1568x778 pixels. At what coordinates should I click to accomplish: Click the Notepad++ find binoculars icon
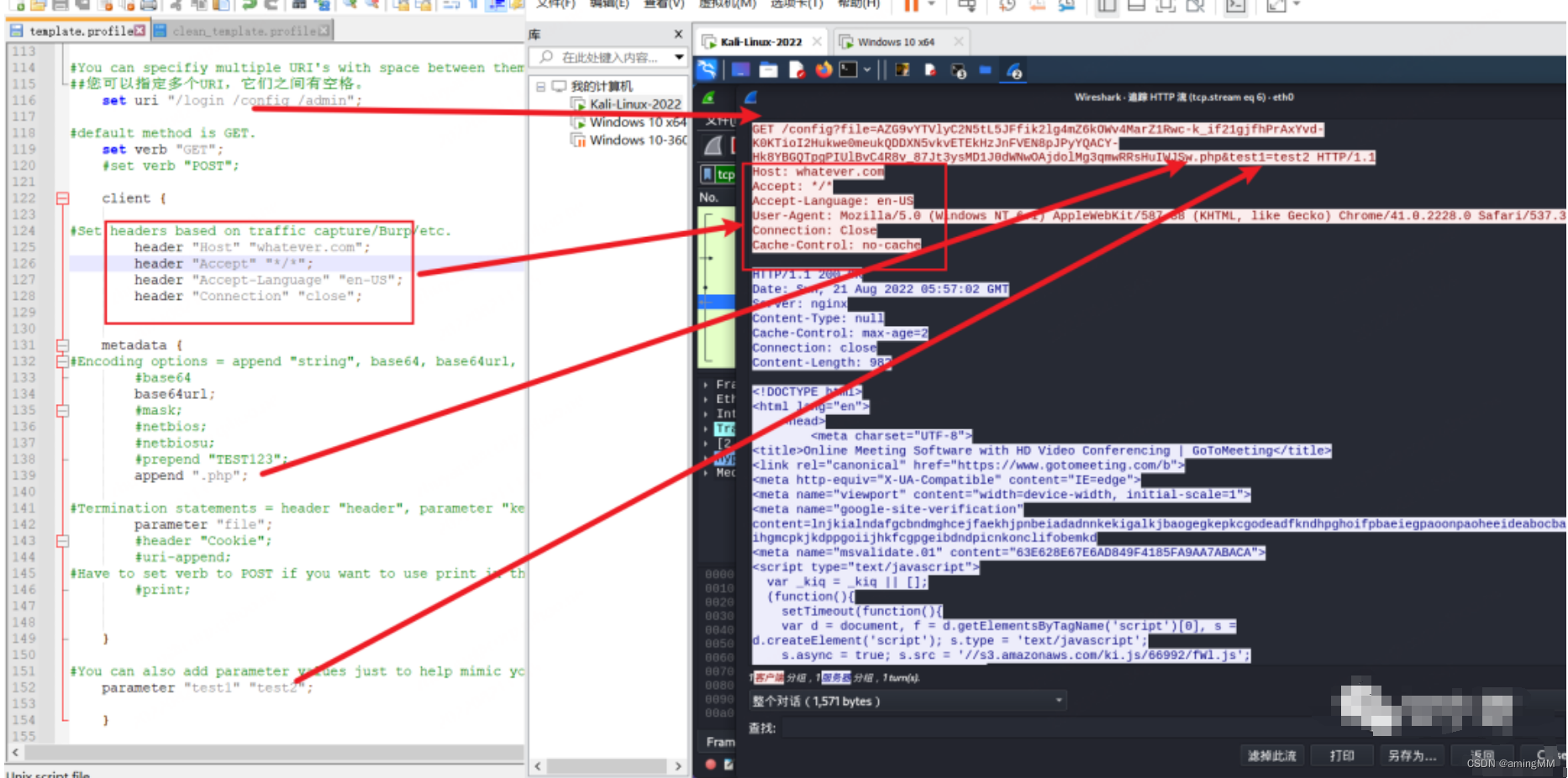coord(299,4)
